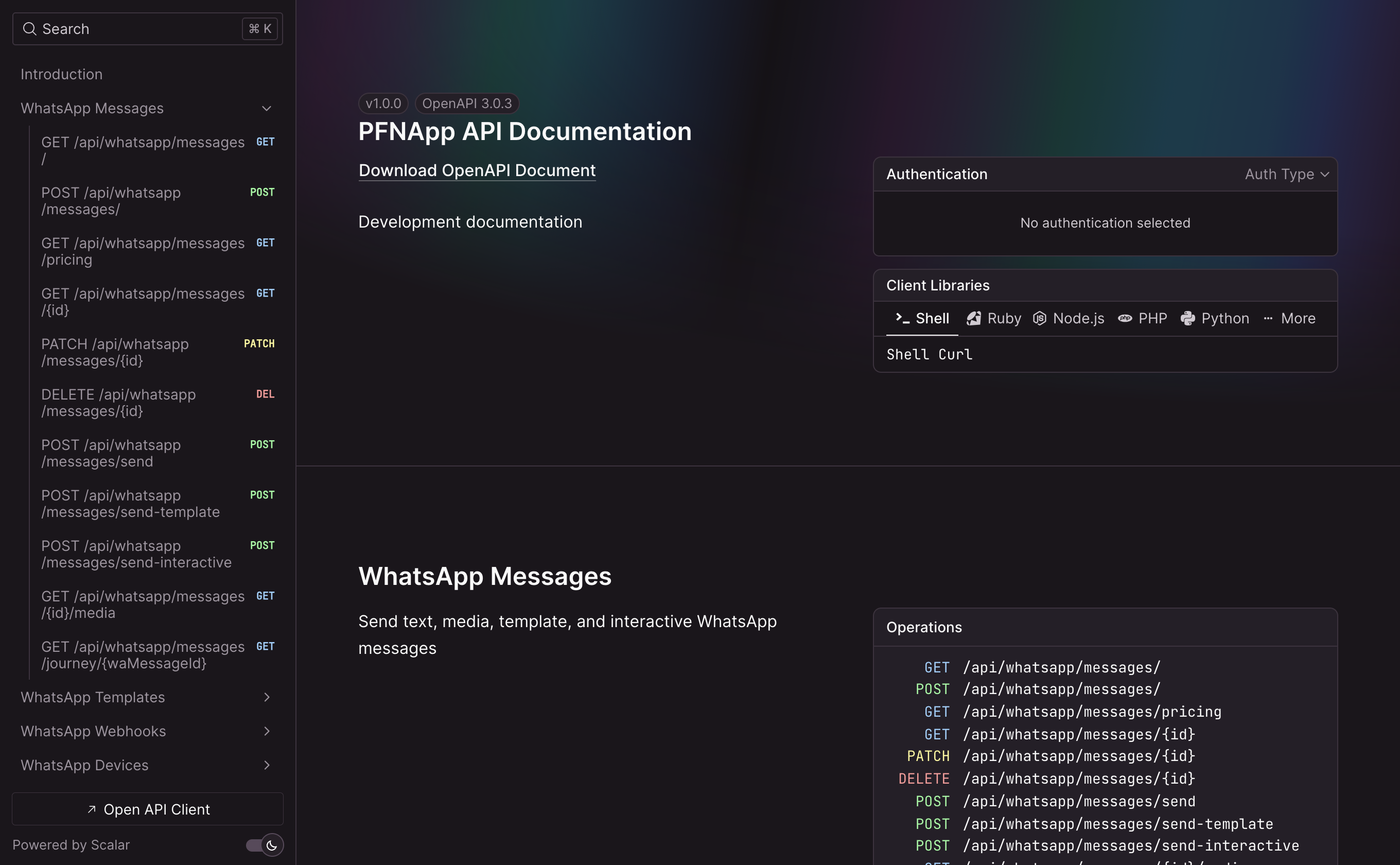
Task: Toggle the dark mode switch
Action: click(x=264, y=845)
